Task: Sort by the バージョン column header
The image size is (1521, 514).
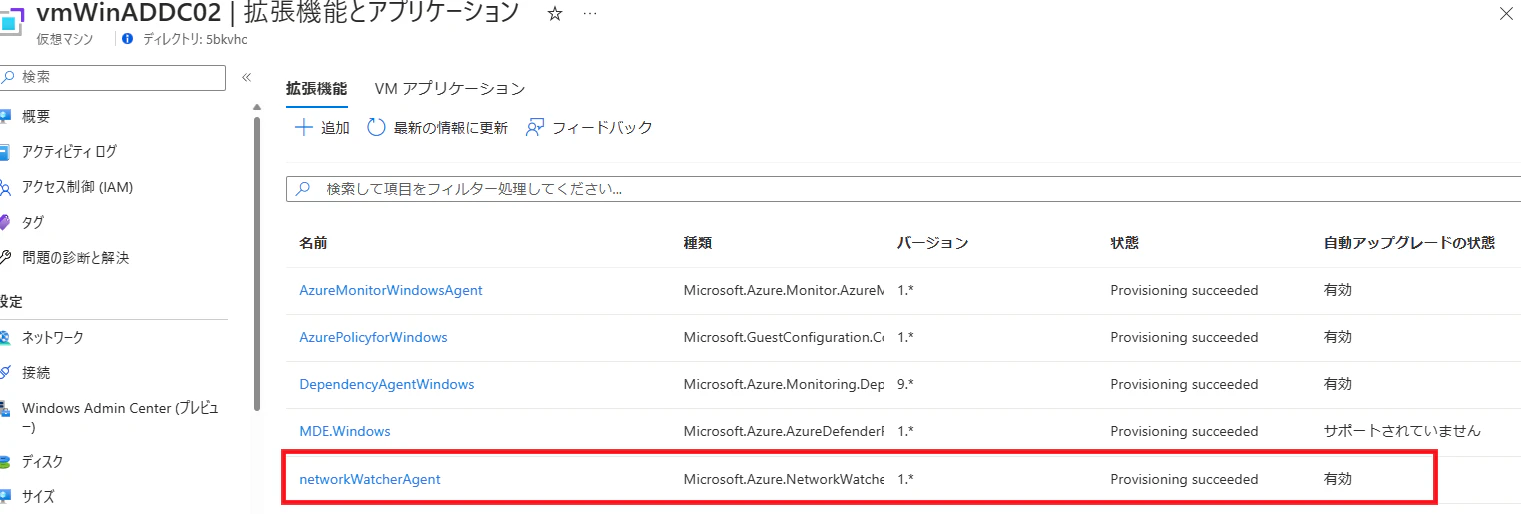Action: 932,243
